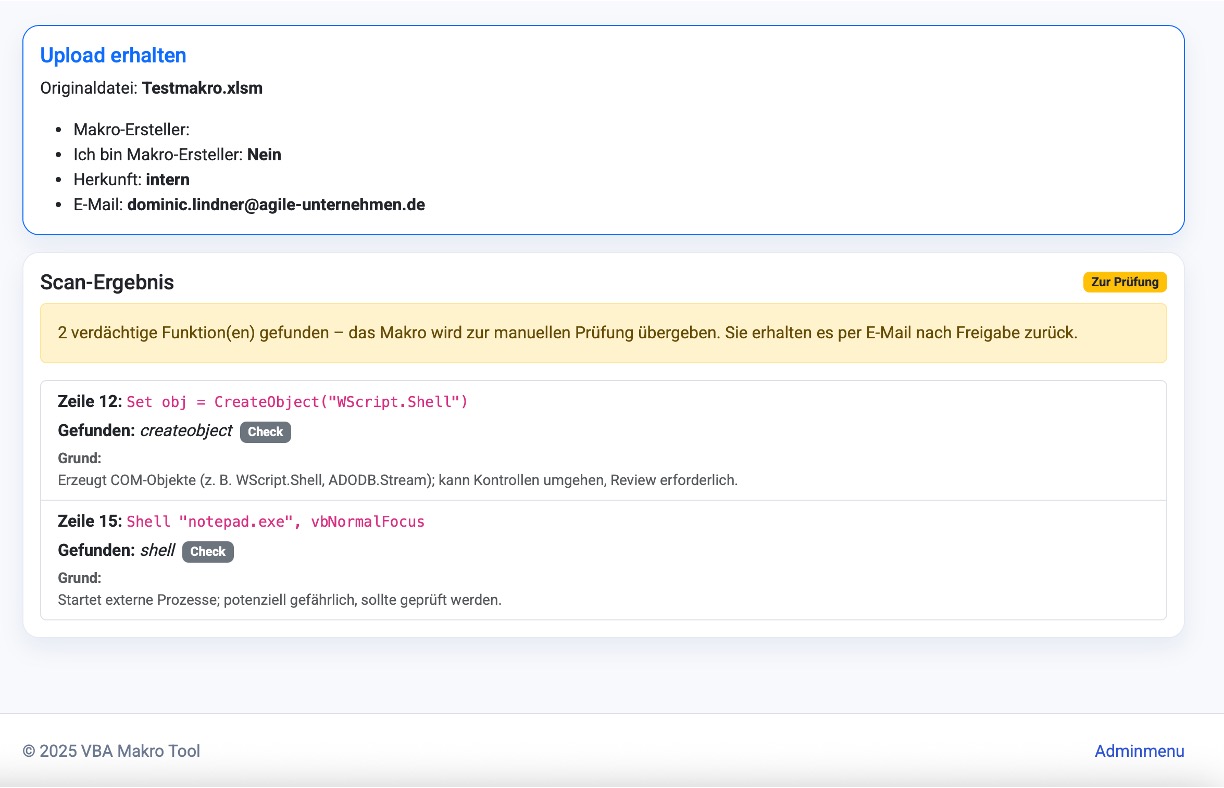Click the Zeile 15 label
The height and width of the screenshot is (788, 1224).
(x=90, y=522)
